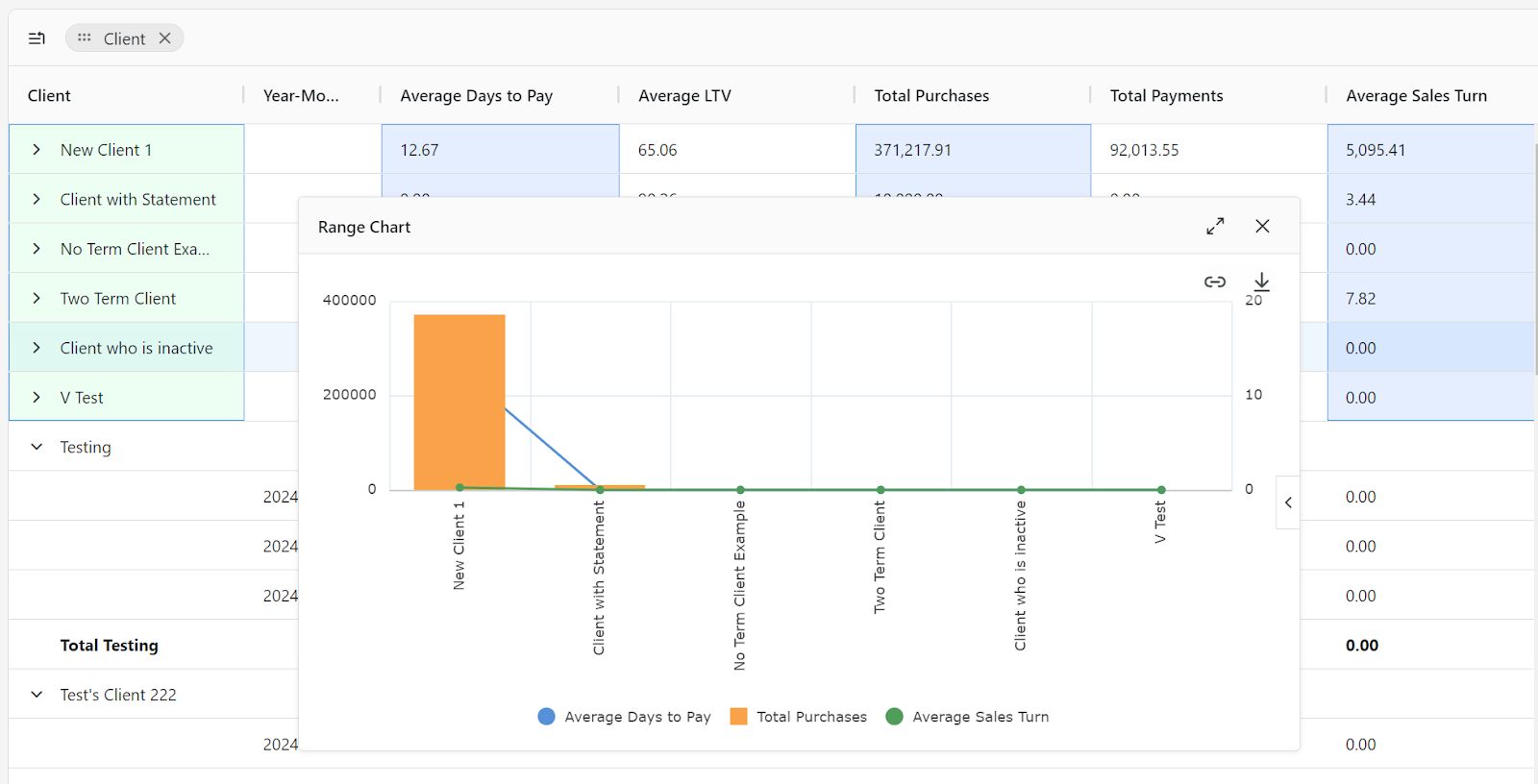Viewport: 1538px width, 784px height.
Task: Collapse the Testing group row
Action: tap(37, 447)
